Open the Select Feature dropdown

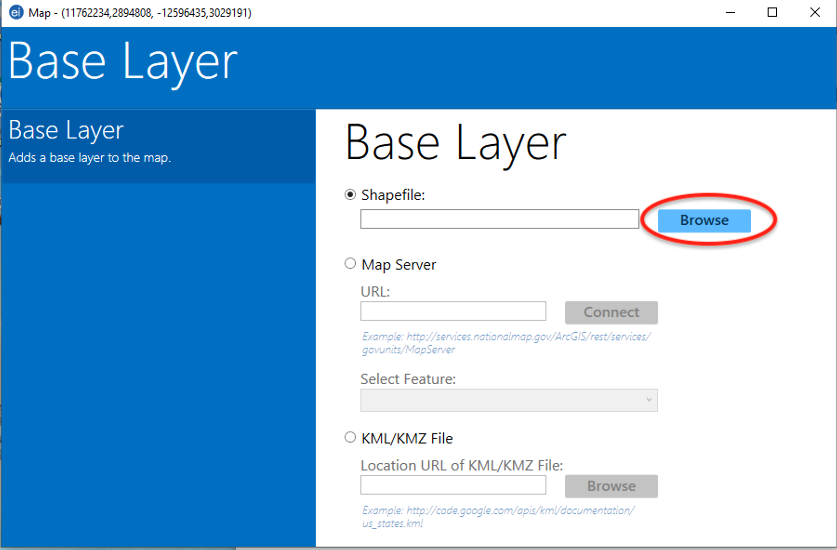pyautogui.click(x=509, y=400)
